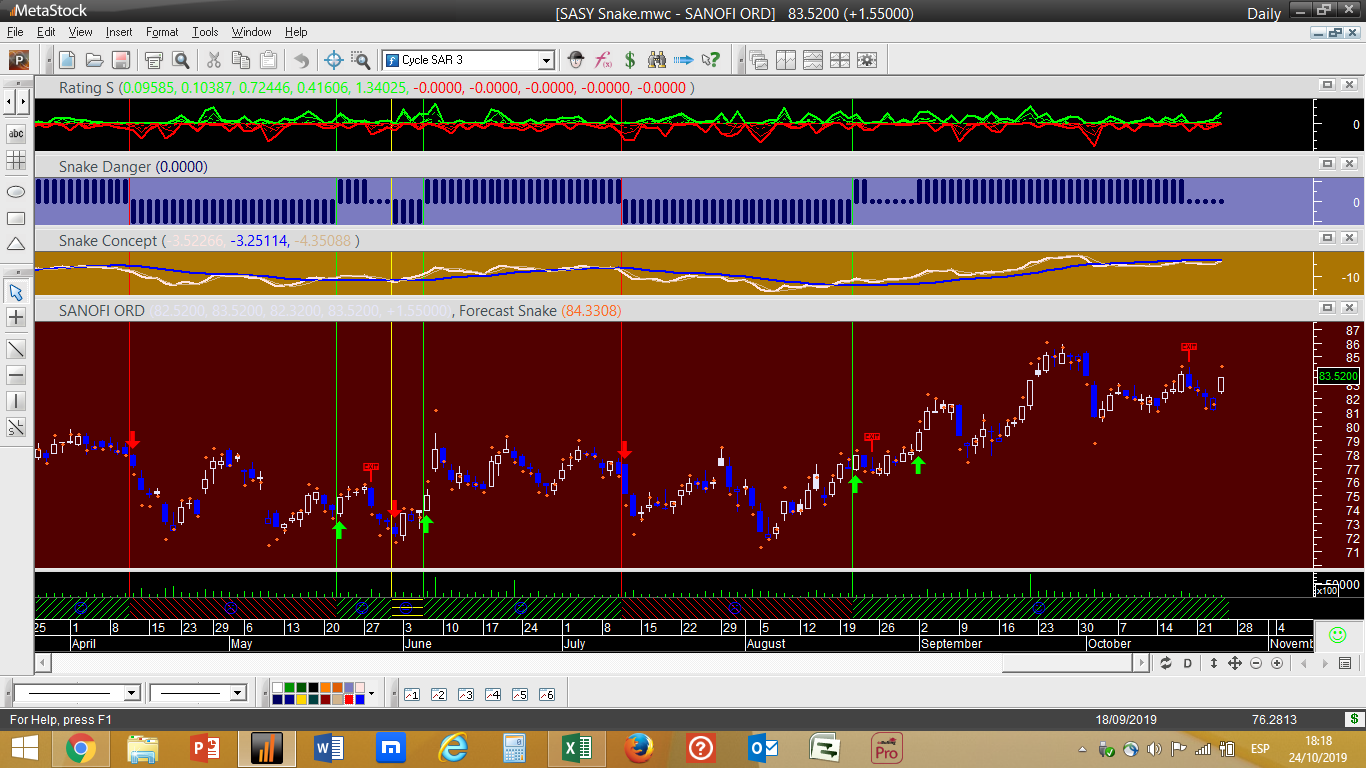Expand the first line style dropdown
1366x768 pixels.
point(131,693)
